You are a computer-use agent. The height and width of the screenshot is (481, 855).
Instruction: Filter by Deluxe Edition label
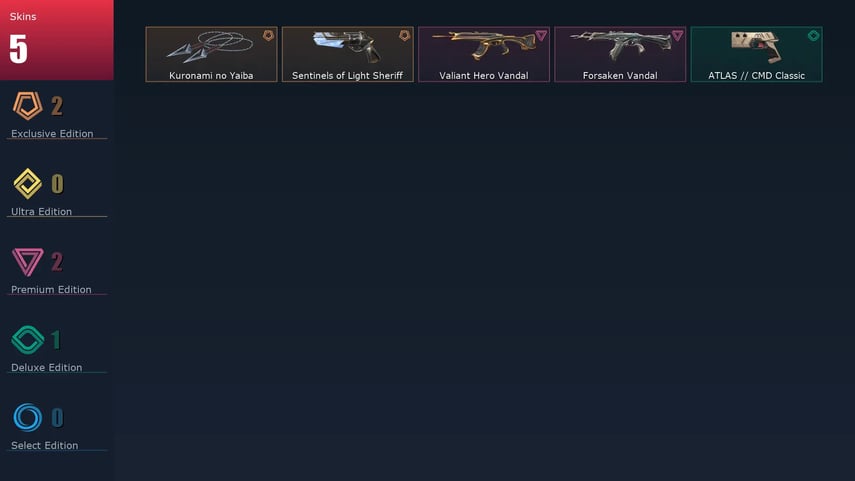[46, 368]
